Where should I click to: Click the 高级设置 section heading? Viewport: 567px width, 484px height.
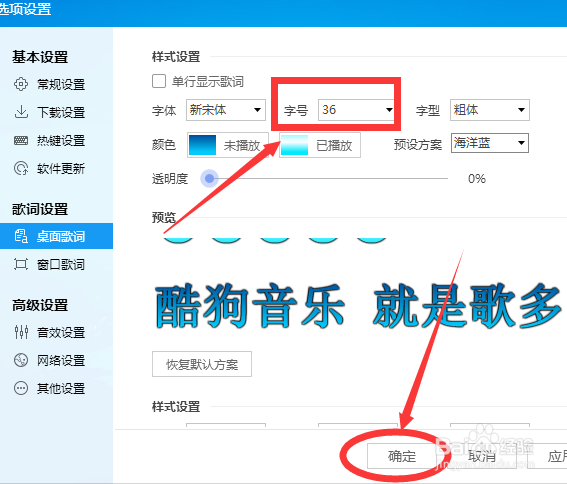40,305
